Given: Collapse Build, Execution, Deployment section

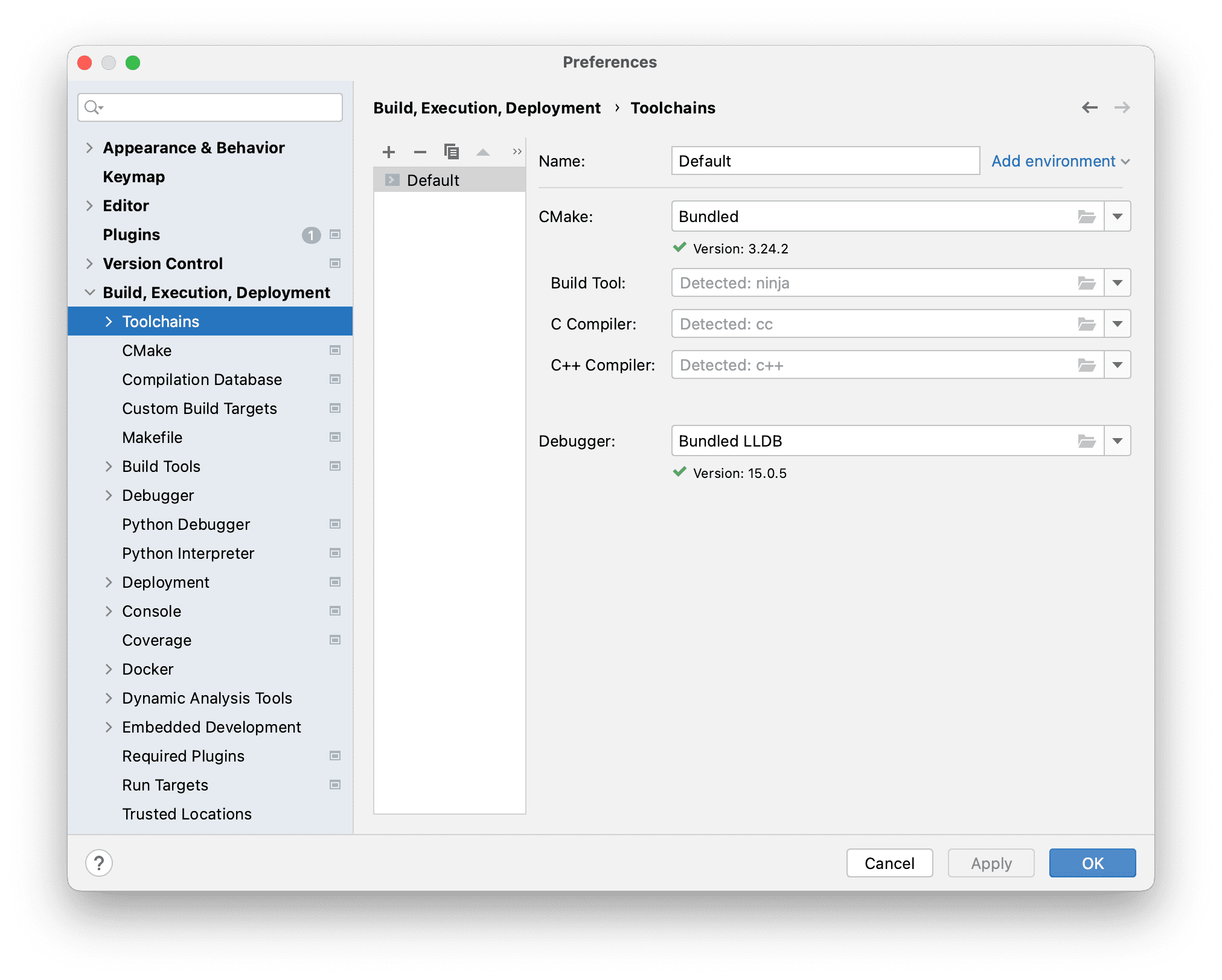Looking at the screenshot, I should click(x=89, y=293).
